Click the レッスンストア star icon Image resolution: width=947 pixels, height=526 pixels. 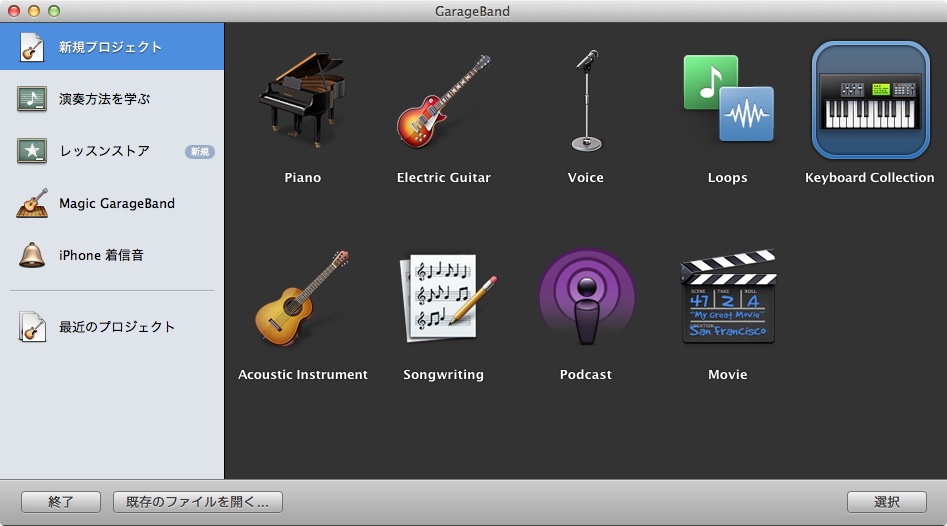click(x=32, y=151)
